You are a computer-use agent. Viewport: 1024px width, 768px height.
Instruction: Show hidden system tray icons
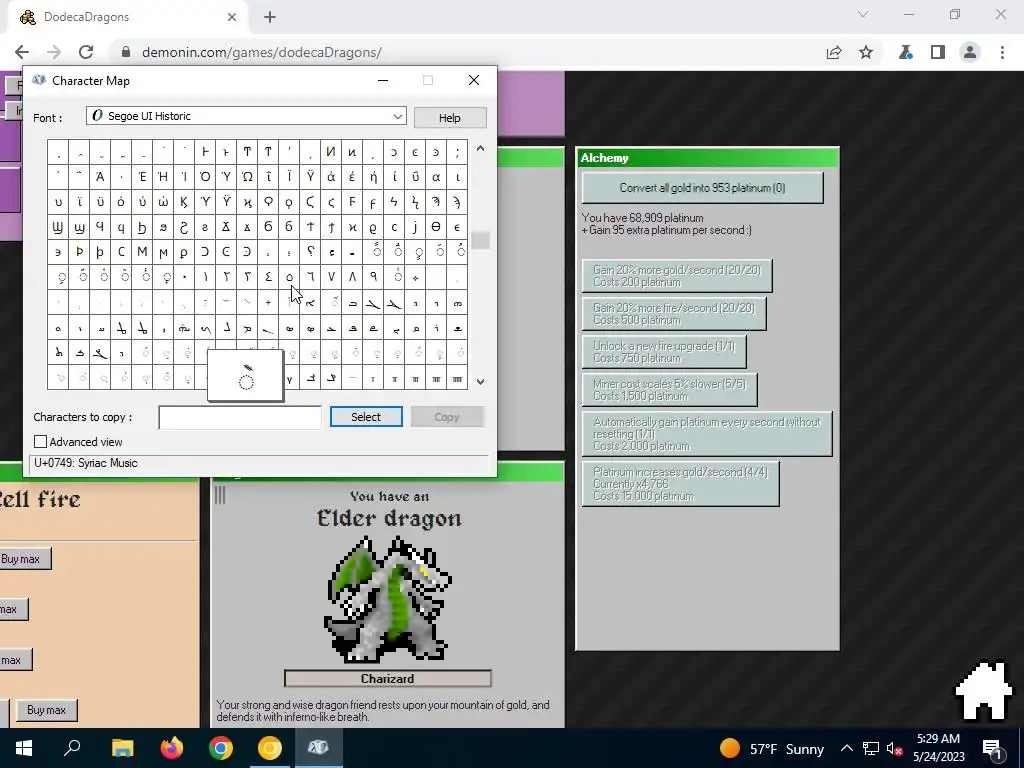pyautogui.click(x=846, y=748)
